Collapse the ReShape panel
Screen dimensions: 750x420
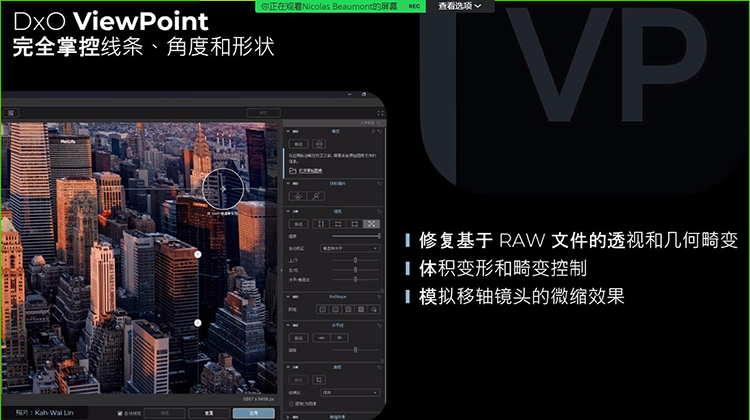[x=288, y=297]
